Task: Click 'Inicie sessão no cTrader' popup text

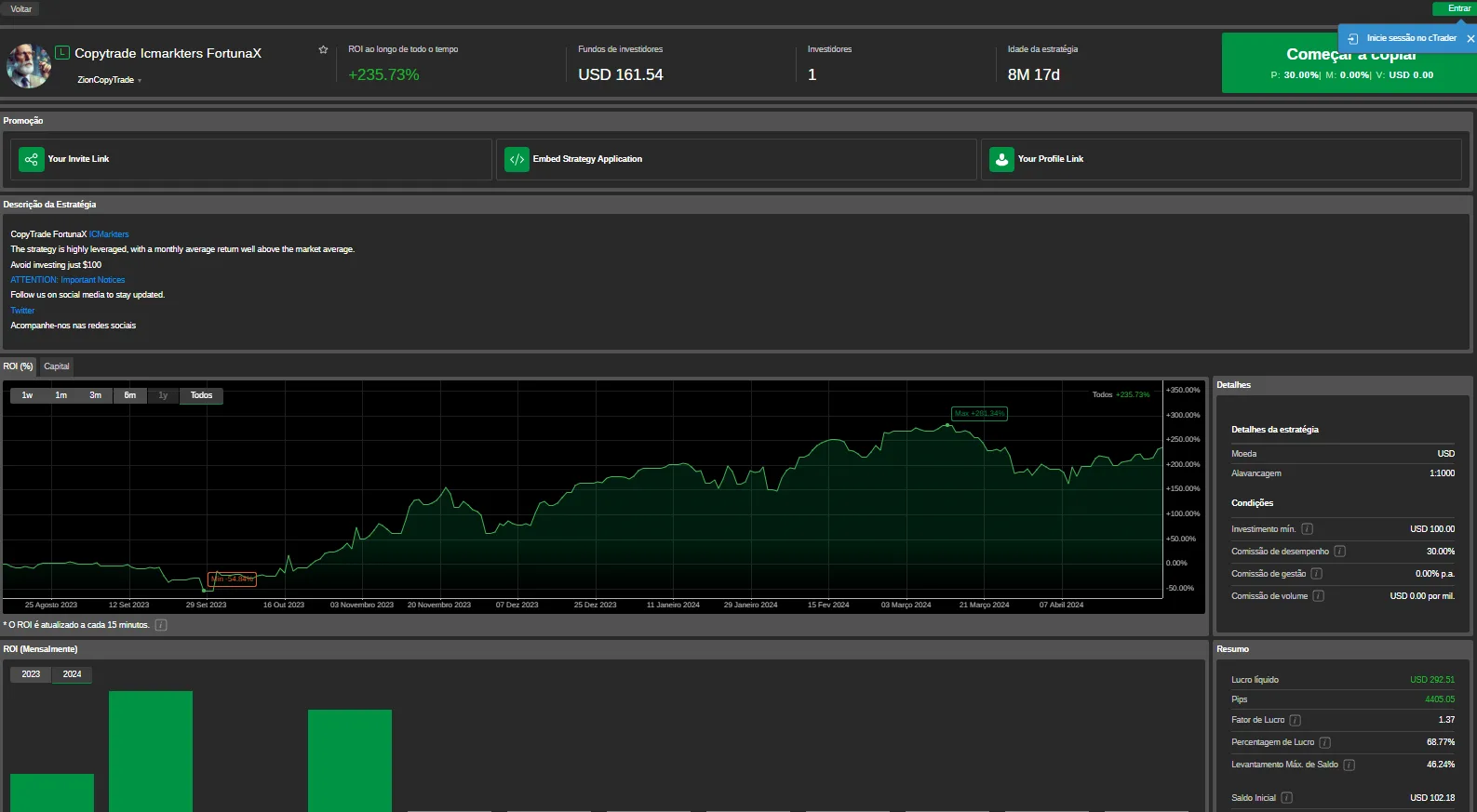Action: (1411, 38)
